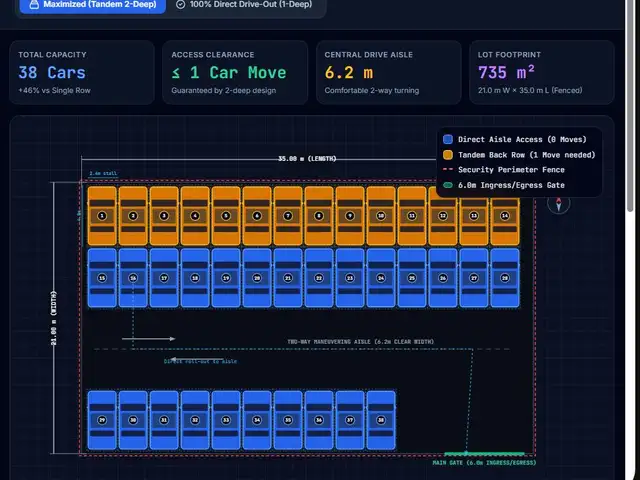Screen dimensions: 640x480
Task: Click 'Guaranteed by 2-deep design' text
Action: 224,91
